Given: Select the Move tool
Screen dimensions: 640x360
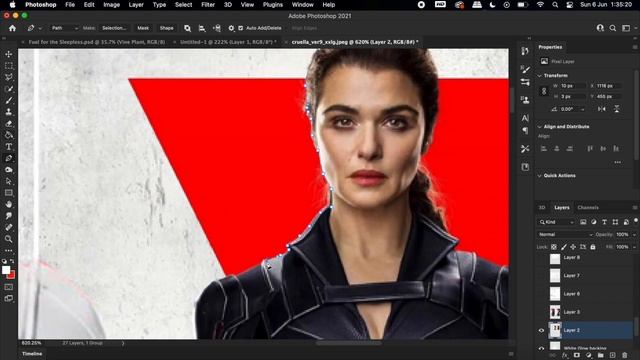Looking at the screenshot, I should click(x=9, y=54).
